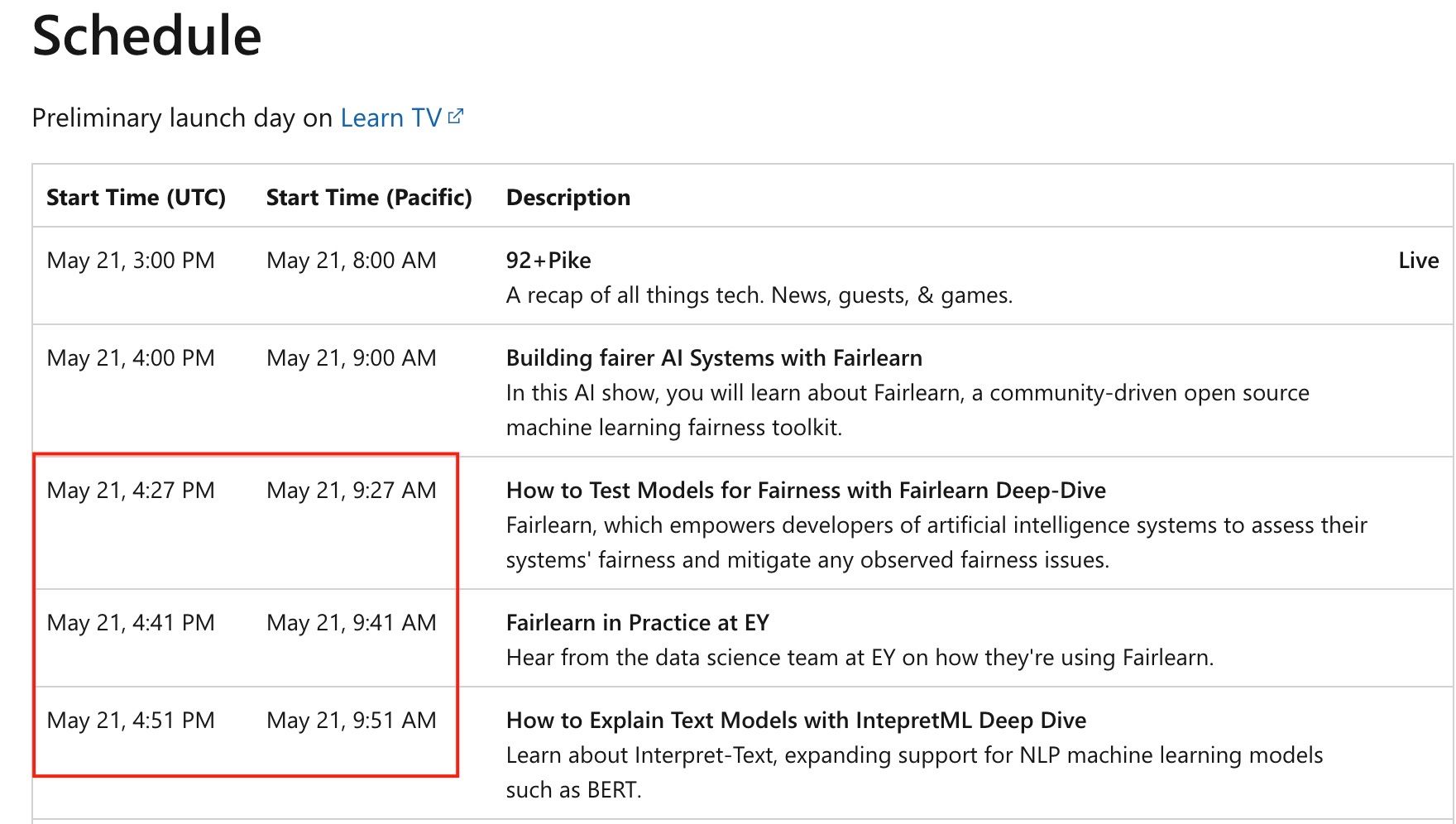
Task: Click the May 21, 9:51 AM Pacific cell
Action: 351,721
